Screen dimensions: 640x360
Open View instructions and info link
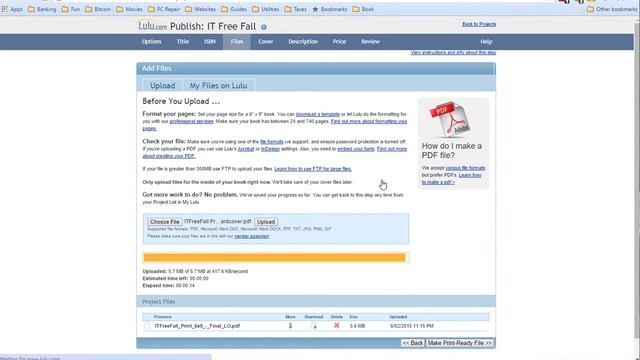pyautogui.click(x=453, y=53)
